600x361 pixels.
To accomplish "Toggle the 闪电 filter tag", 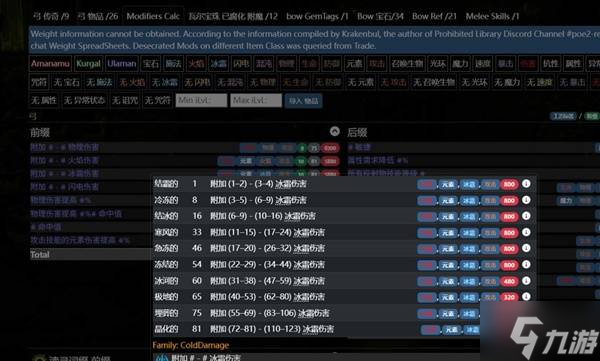I will [241, 64].
